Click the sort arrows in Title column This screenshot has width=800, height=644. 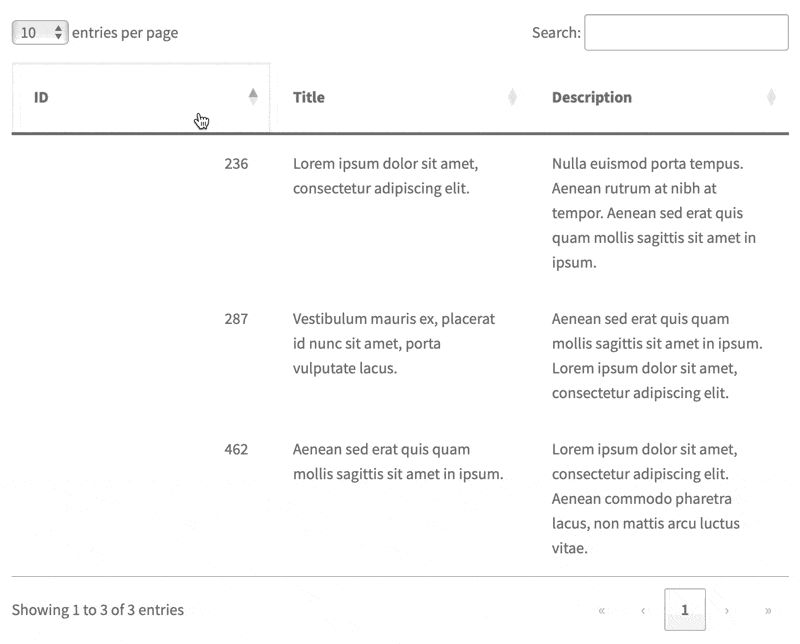click(512, 97)
